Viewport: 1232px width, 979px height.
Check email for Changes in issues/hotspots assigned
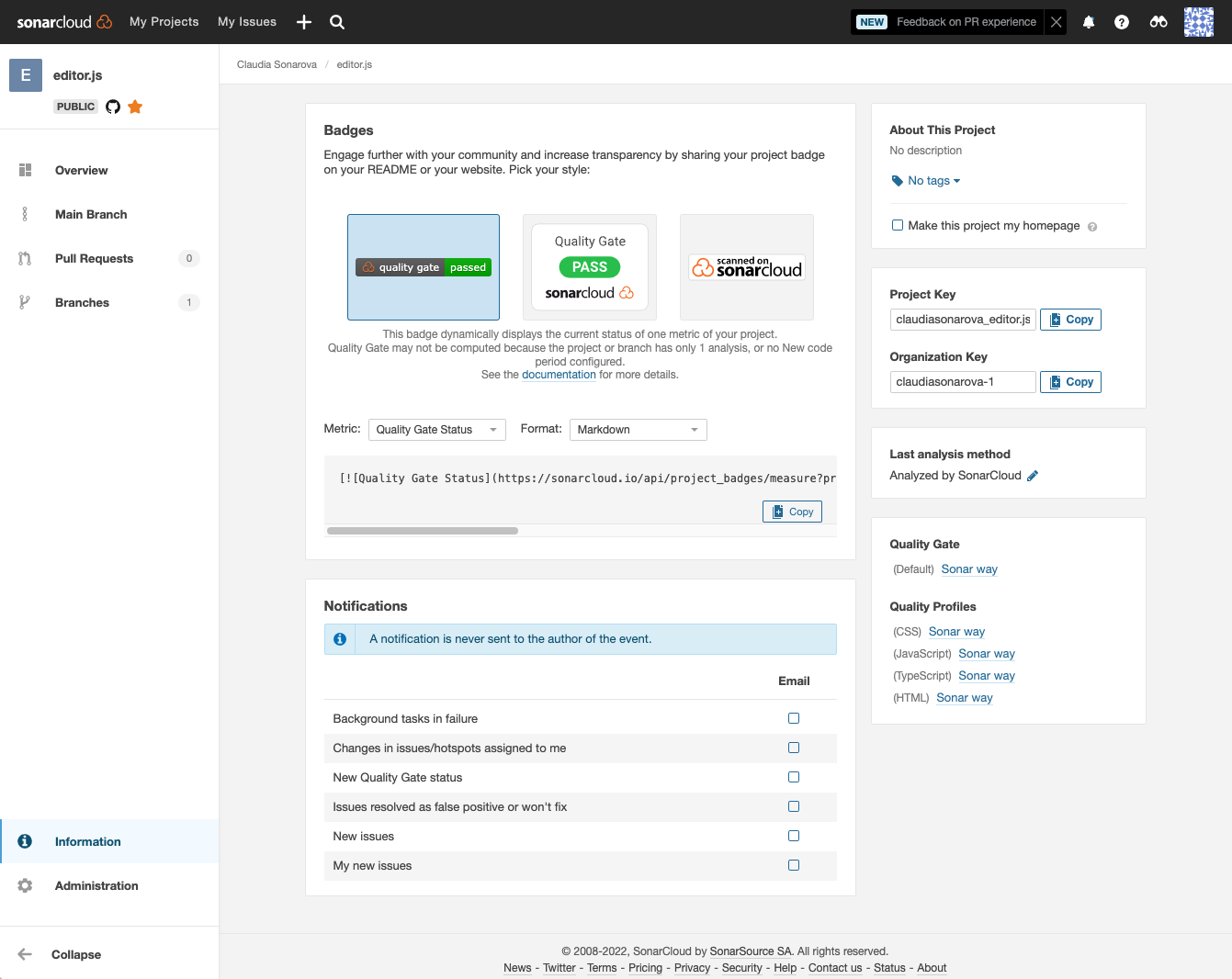click(x=794, y=748)
